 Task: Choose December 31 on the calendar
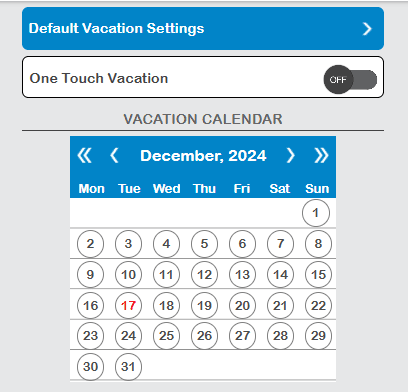point(128,367)
